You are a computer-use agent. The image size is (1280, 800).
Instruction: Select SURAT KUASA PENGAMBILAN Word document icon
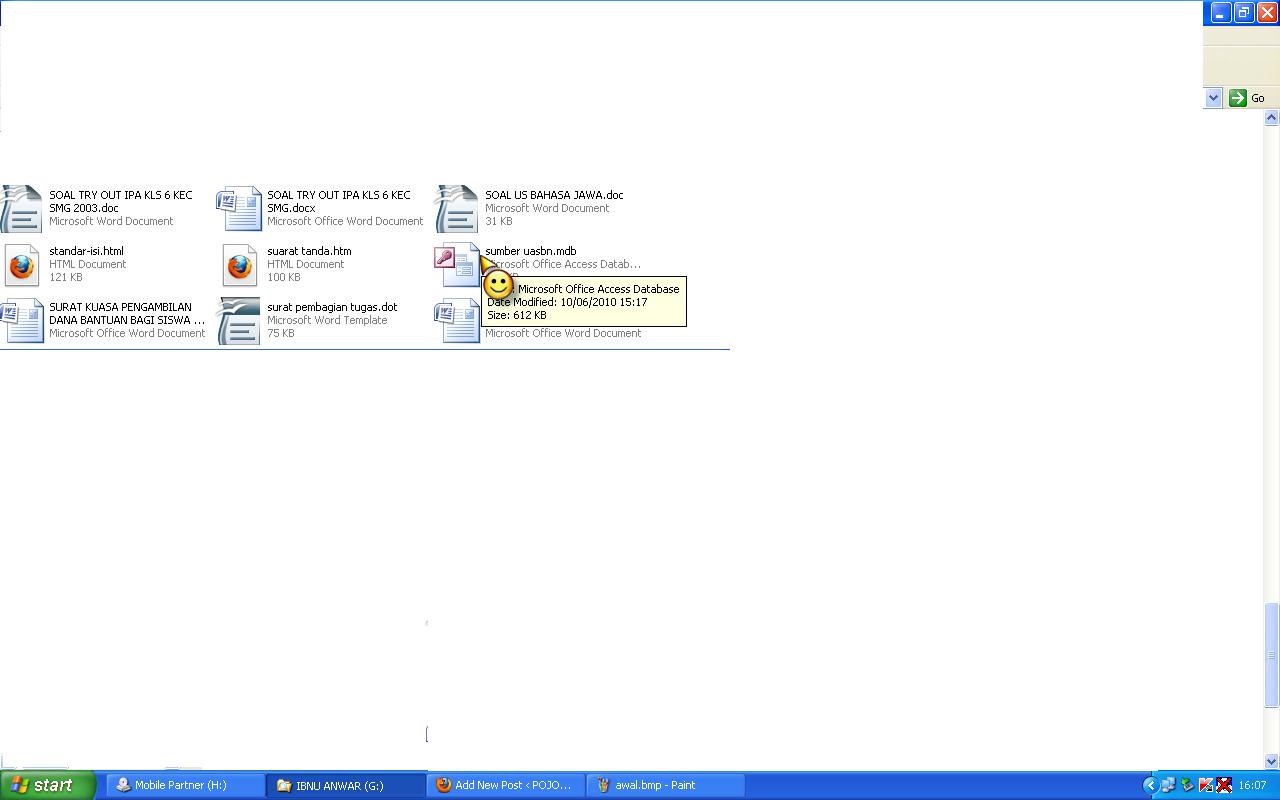pyautogui.click(x=22, y=321)
